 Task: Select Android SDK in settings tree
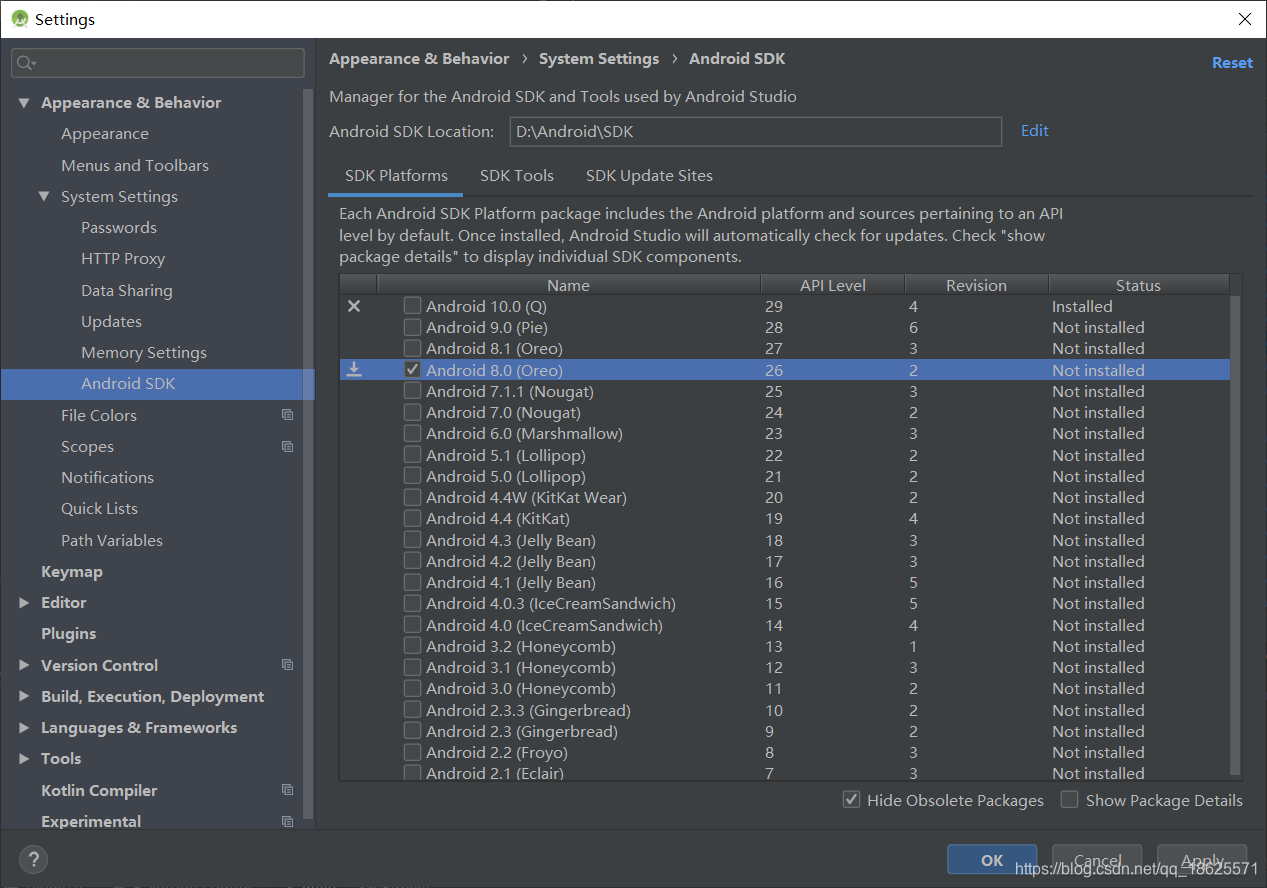coord(158,384)
